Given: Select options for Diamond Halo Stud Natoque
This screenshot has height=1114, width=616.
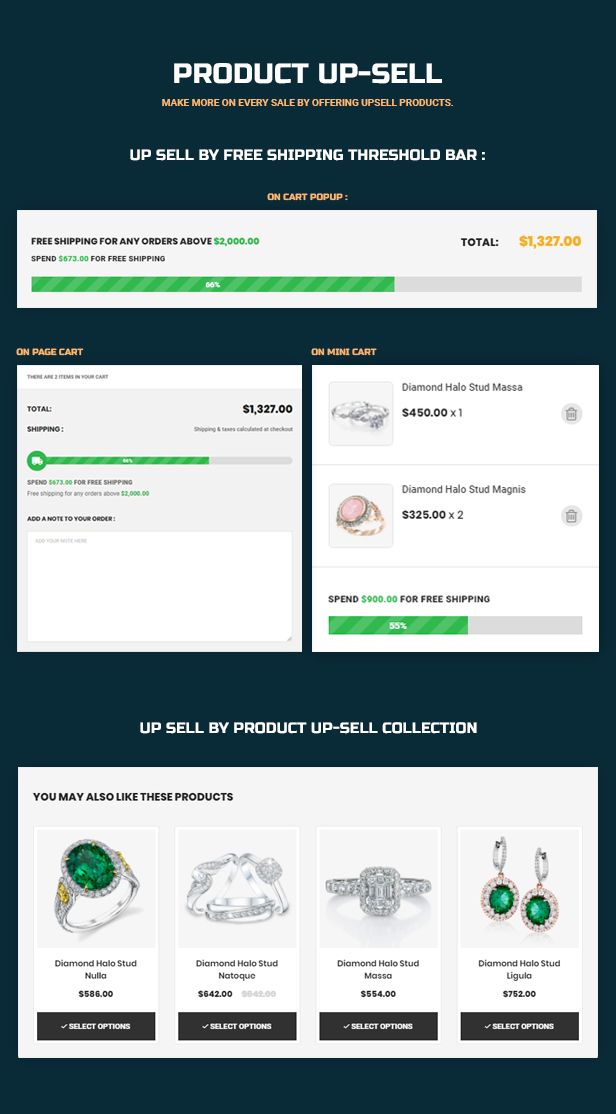Looking at the screenshot, I should point(237,1026).
